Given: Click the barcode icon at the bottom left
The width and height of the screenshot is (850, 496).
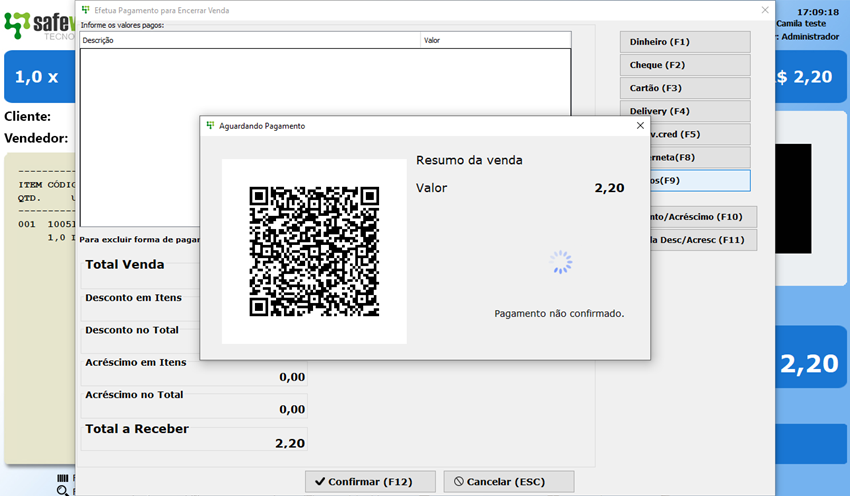Looking at the screenshot, I should [63, 478].
